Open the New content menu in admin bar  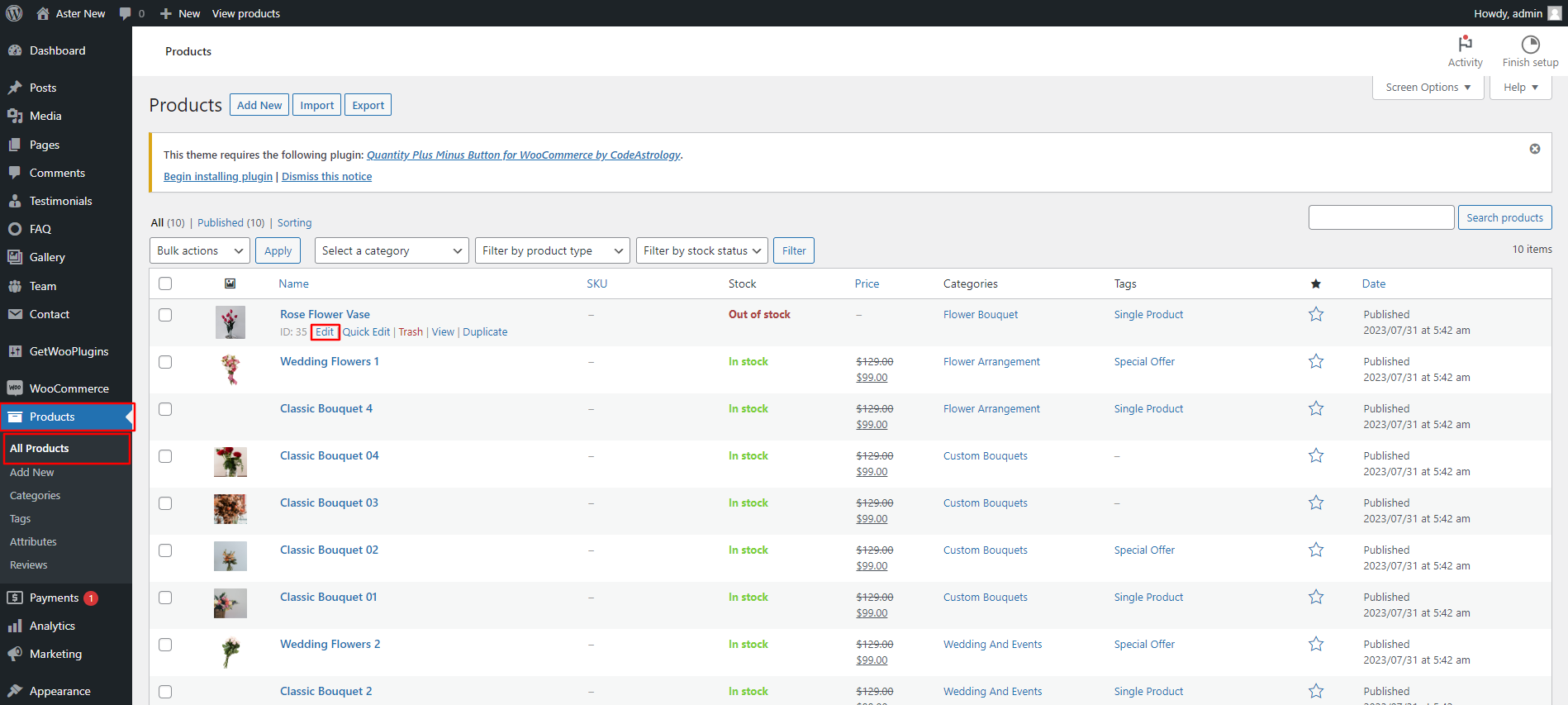179,13
